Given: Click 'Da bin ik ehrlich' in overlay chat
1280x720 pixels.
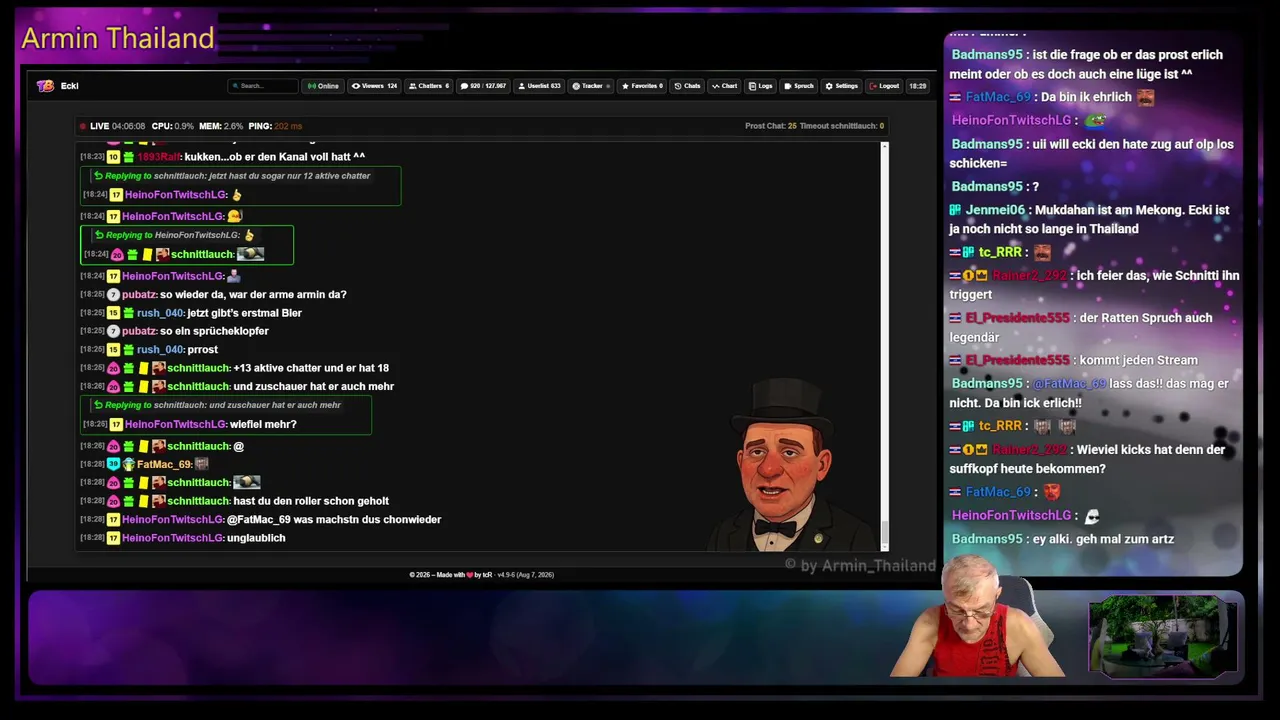Looking at the screenshot, I should 1086,97.
